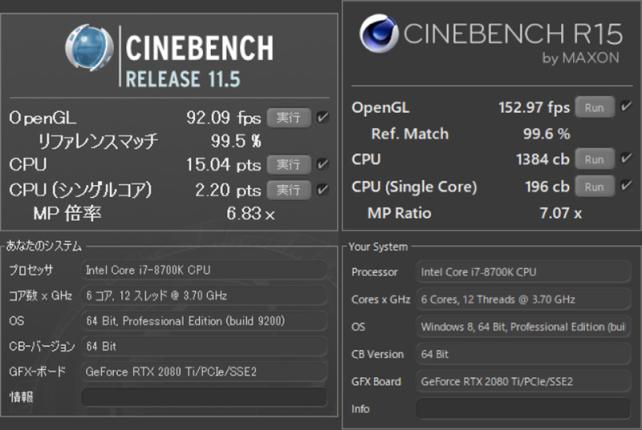Image resolution: width=642 pixels, height=430 pixels.
Task: Click the GFX Board field in Your System
Action: pos(522,381)
